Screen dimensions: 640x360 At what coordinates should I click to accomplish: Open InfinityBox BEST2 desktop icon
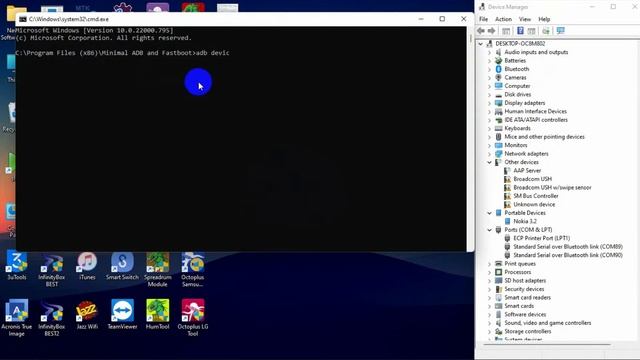pyautogui.click(x=52, y=318)
